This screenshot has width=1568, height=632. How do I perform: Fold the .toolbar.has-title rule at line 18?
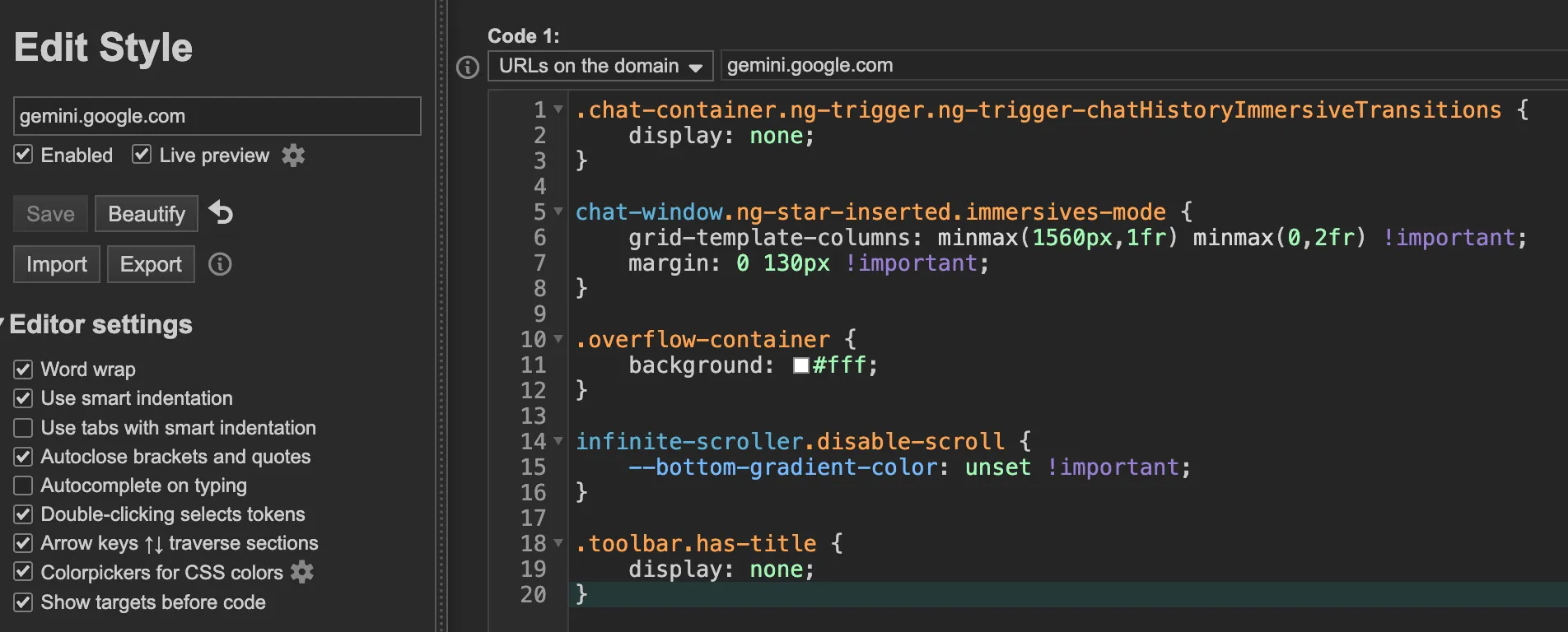[x=558, y=543]
